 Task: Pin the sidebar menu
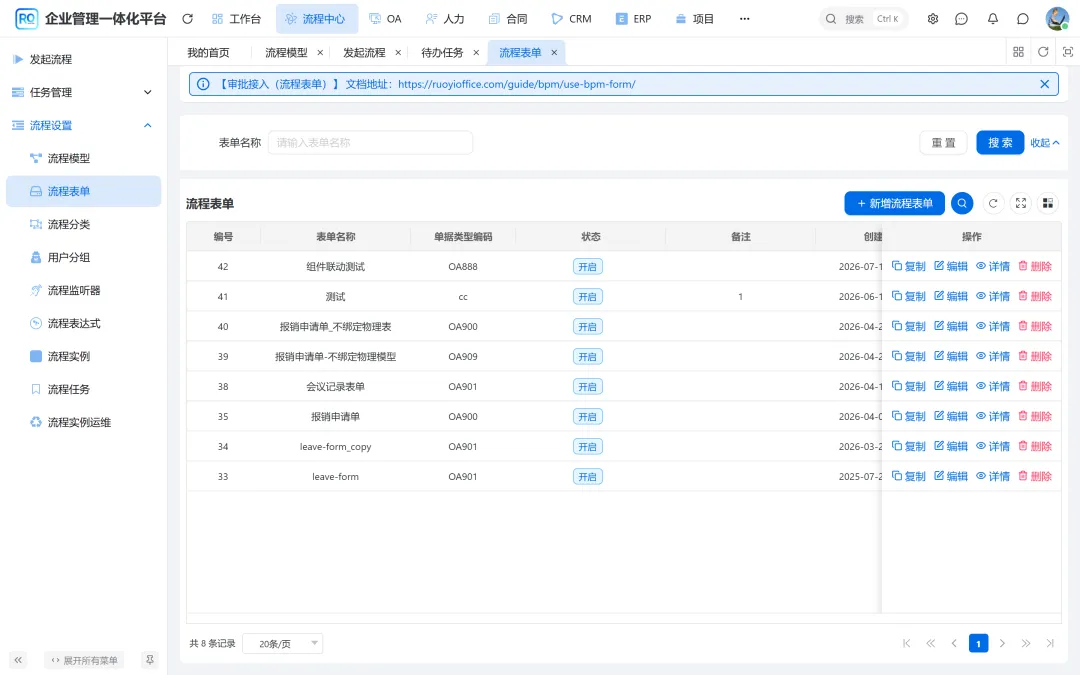(x=149, y=660)
